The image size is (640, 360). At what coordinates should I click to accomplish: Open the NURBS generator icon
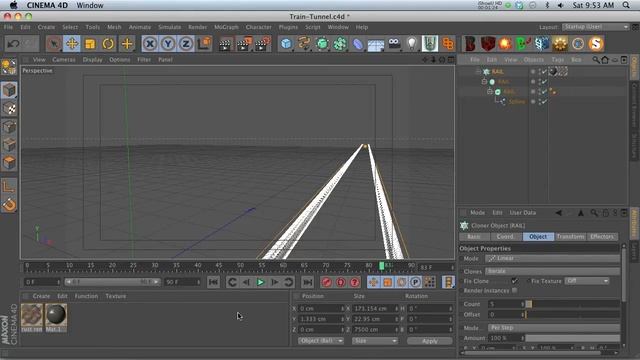click(x=322, y=44)
